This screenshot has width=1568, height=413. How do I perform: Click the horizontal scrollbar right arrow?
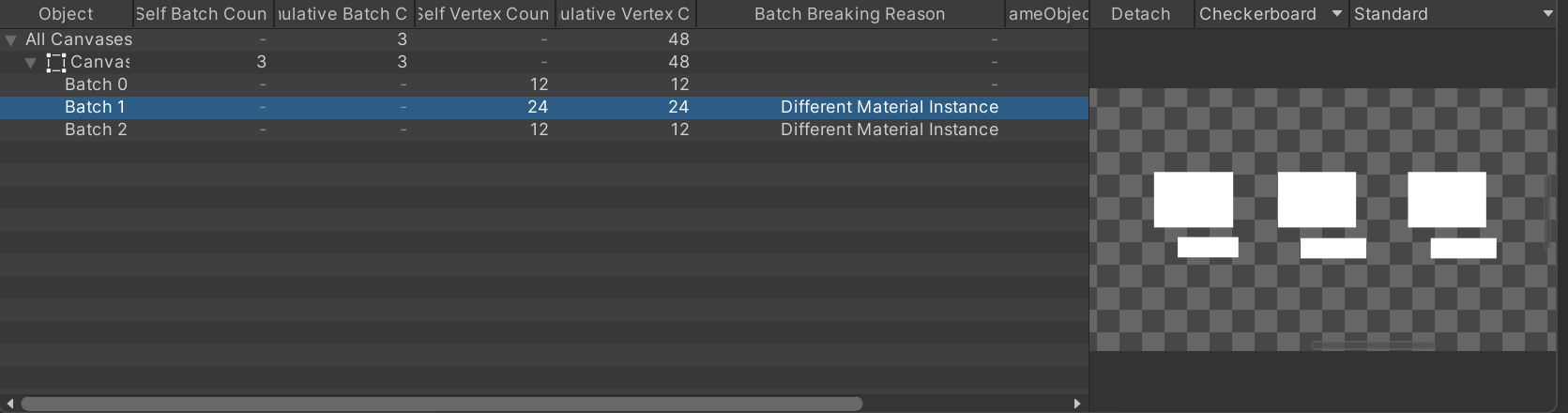[x=1077, y=404]
